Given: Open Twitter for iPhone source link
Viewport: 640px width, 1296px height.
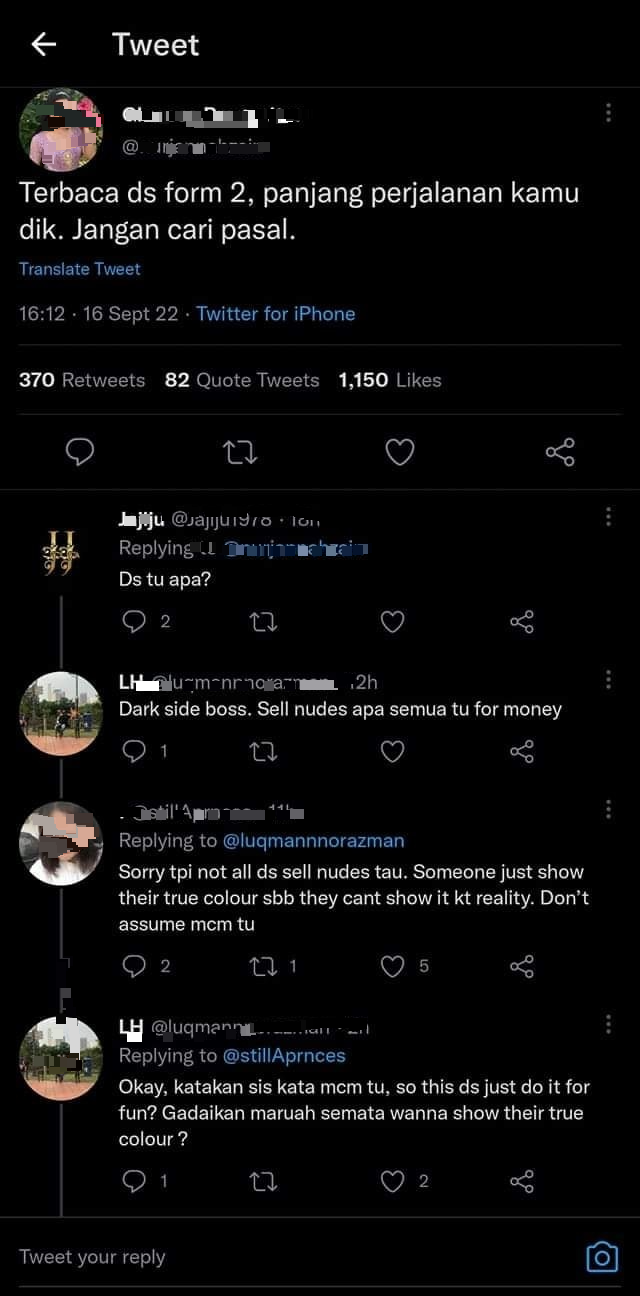Looking at the screenshot, I should point(276,314).
